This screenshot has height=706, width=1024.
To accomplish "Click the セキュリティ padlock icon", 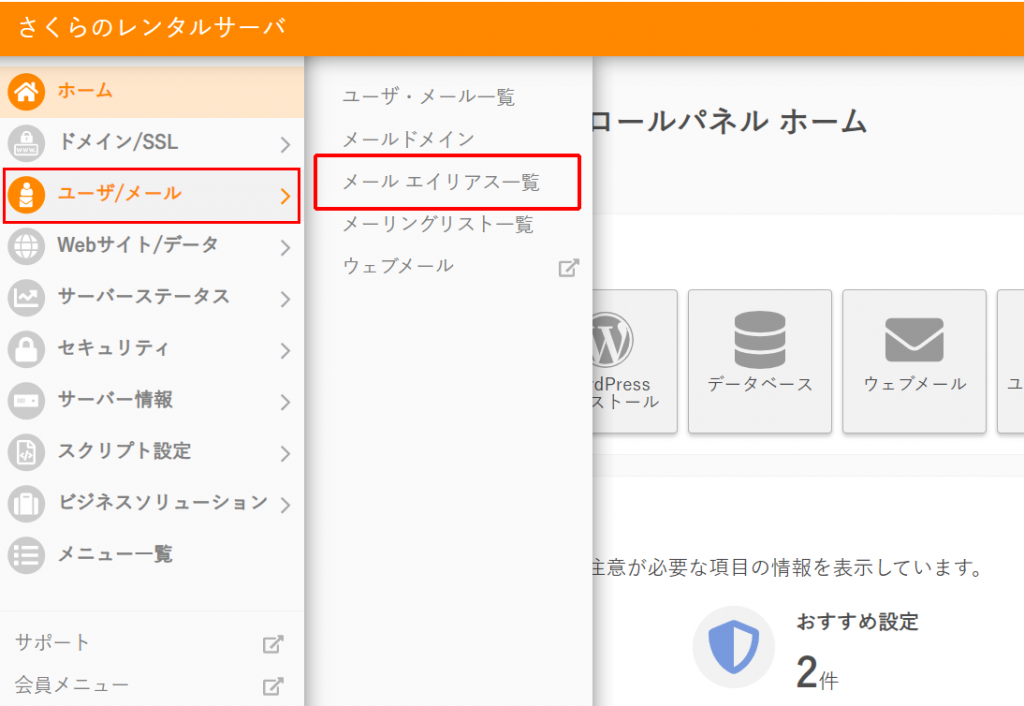I will (x=26, y=349).
